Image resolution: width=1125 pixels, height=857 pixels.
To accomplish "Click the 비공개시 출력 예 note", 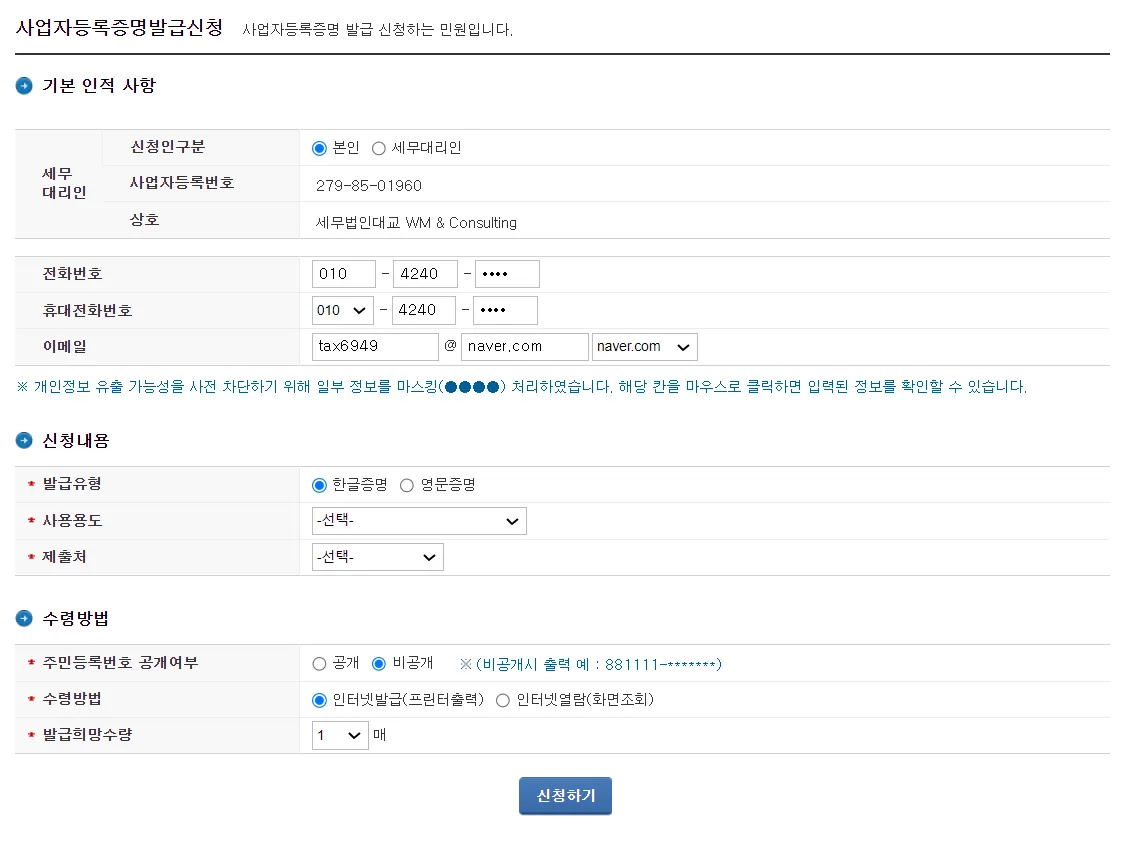I will 590,665.
